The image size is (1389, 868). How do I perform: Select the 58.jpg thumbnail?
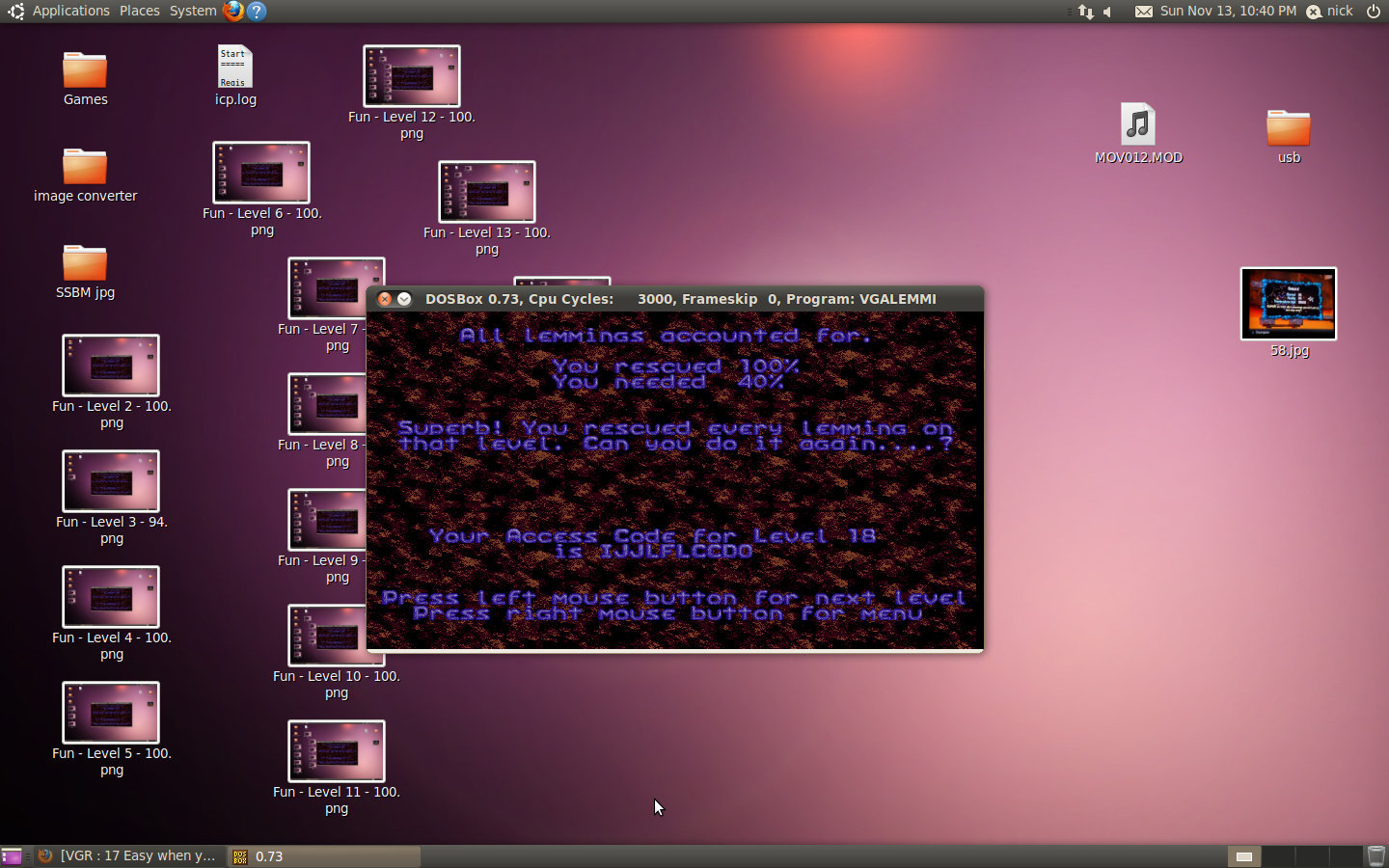pos(1289,305)
